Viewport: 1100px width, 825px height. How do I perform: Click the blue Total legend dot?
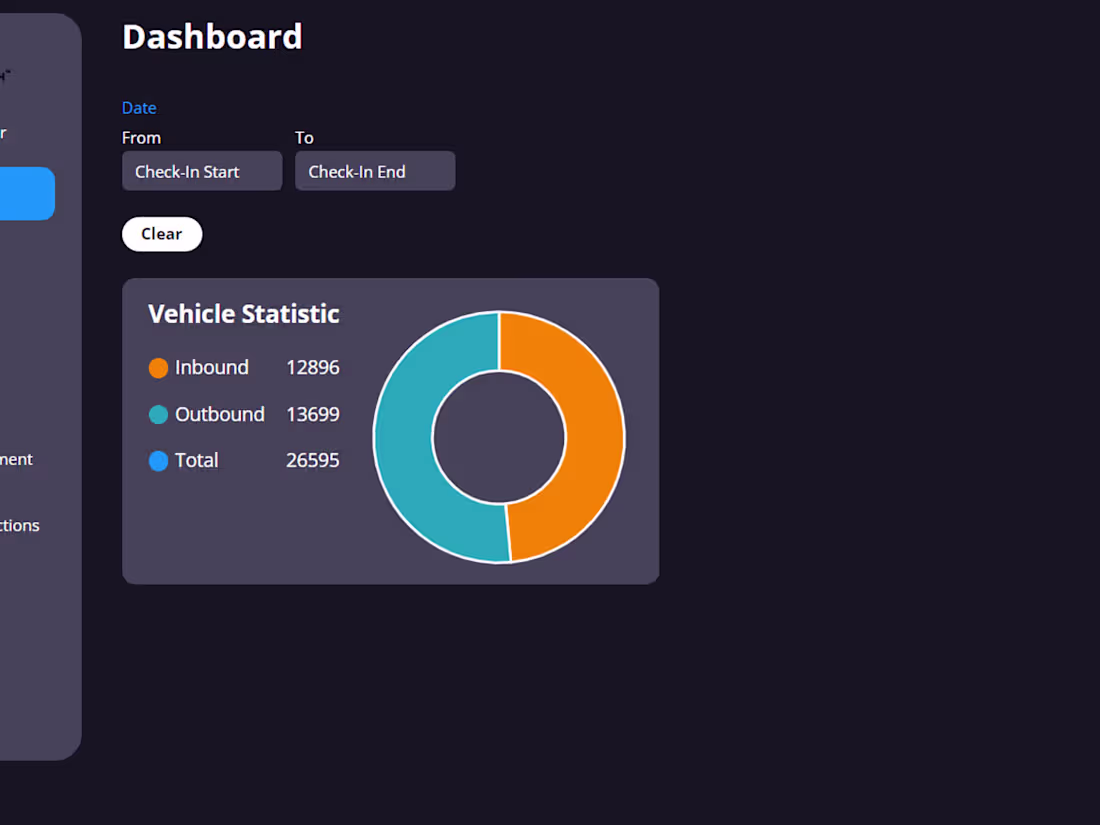(x=159, y=461)
